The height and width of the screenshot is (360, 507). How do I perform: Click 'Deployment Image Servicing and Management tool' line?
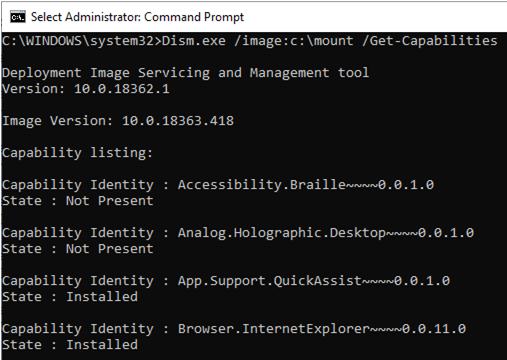pos(185,73)
